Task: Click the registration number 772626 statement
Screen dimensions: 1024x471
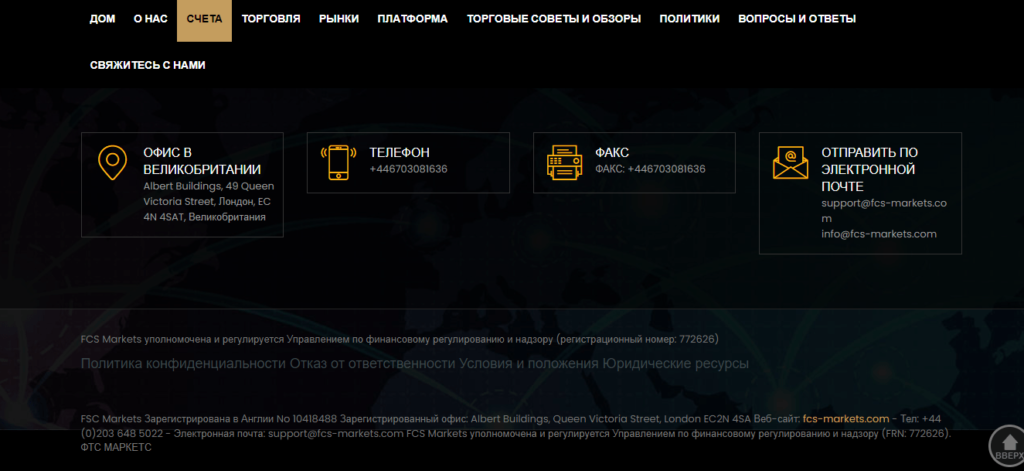Action: 400,340
